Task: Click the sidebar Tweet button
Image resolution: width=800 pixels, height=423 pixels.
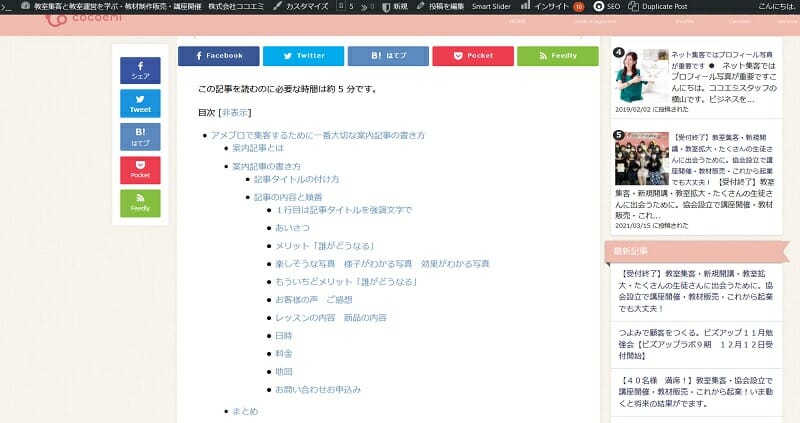Action: (x=140, y=104)
